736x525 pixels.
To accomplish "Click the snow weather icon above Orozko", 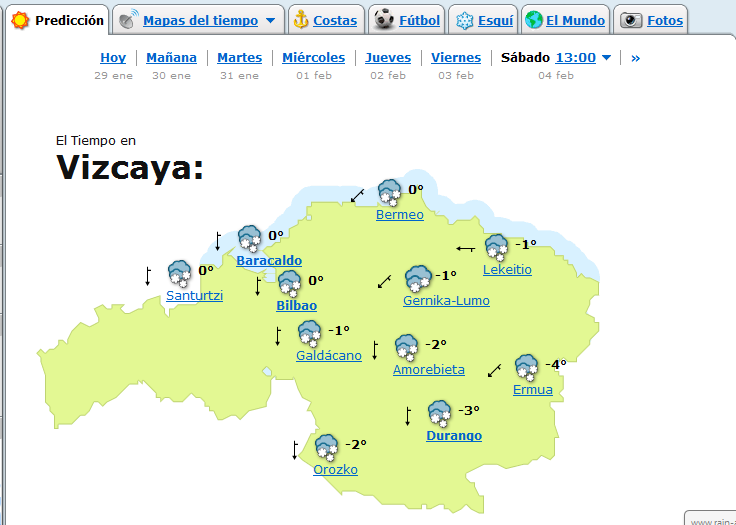I will coord(327,447).
